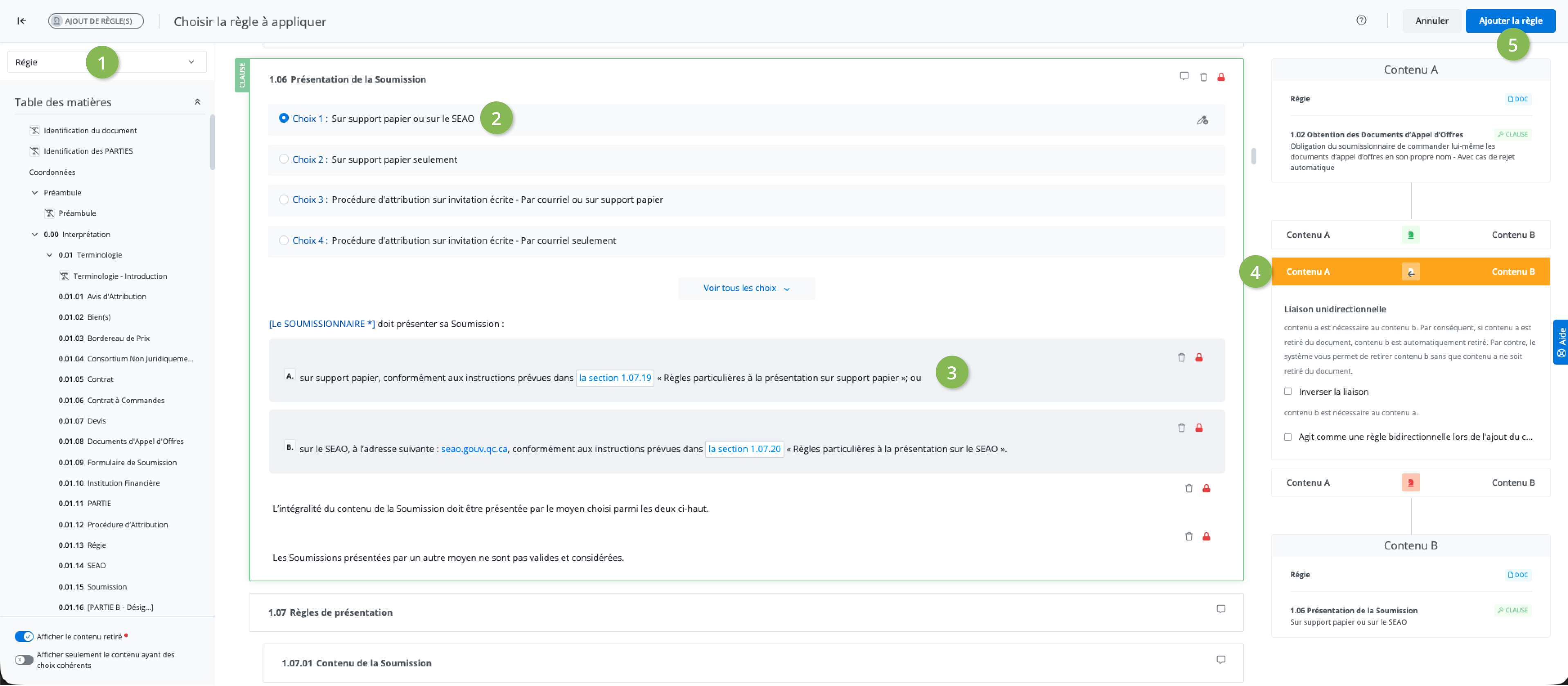1568x686 pixels.
Task: Open the comment icon for clause 1.06
Action: [1184, 76]
